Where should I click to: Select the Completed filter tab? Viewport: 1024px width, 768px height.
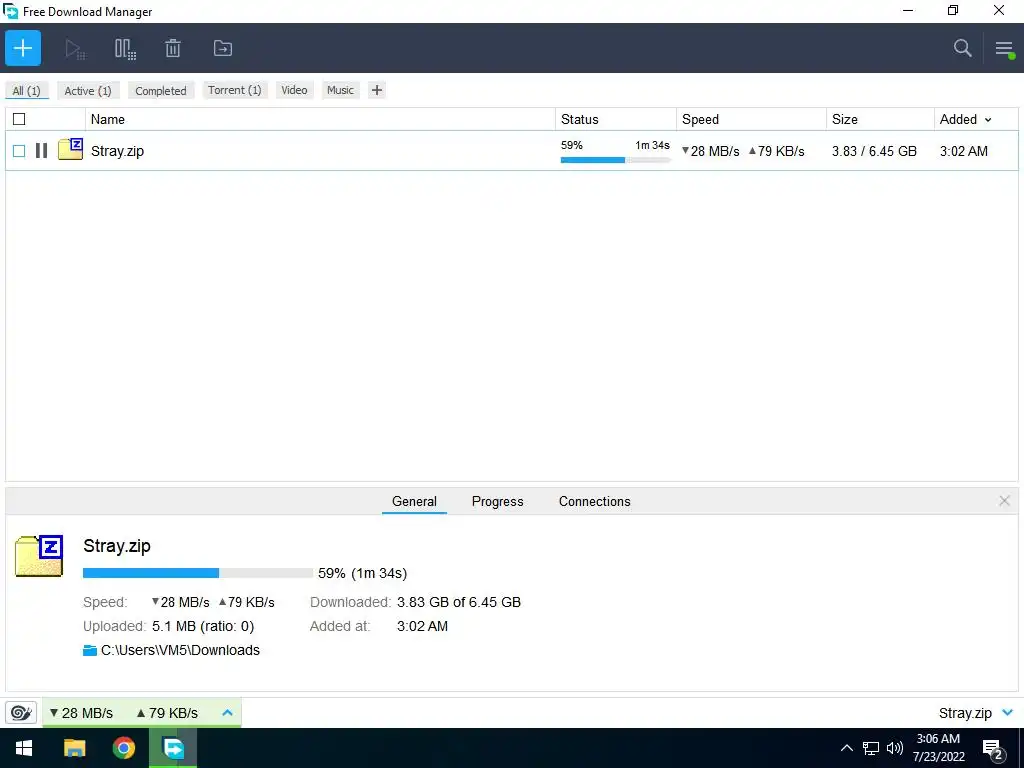point(161,91)
